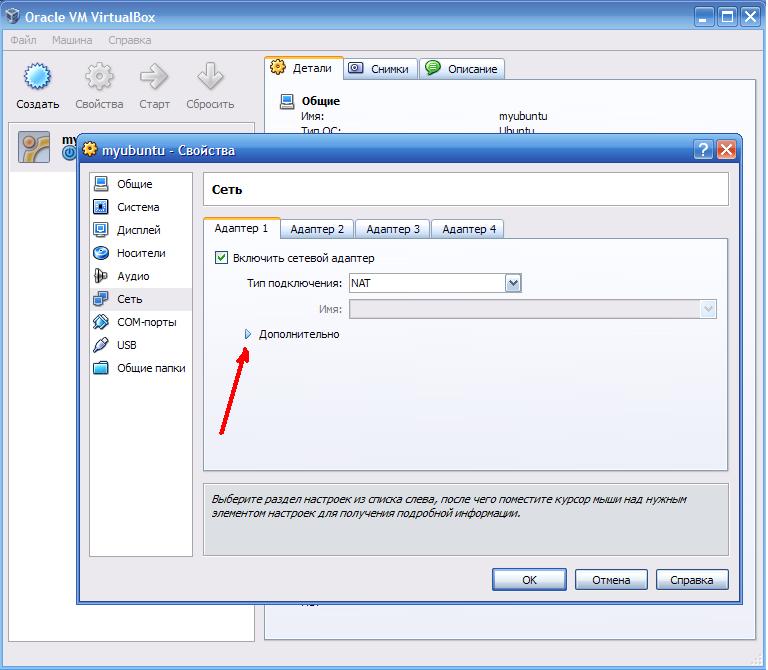Select the COM-порты connector icon

coord(101,322)
